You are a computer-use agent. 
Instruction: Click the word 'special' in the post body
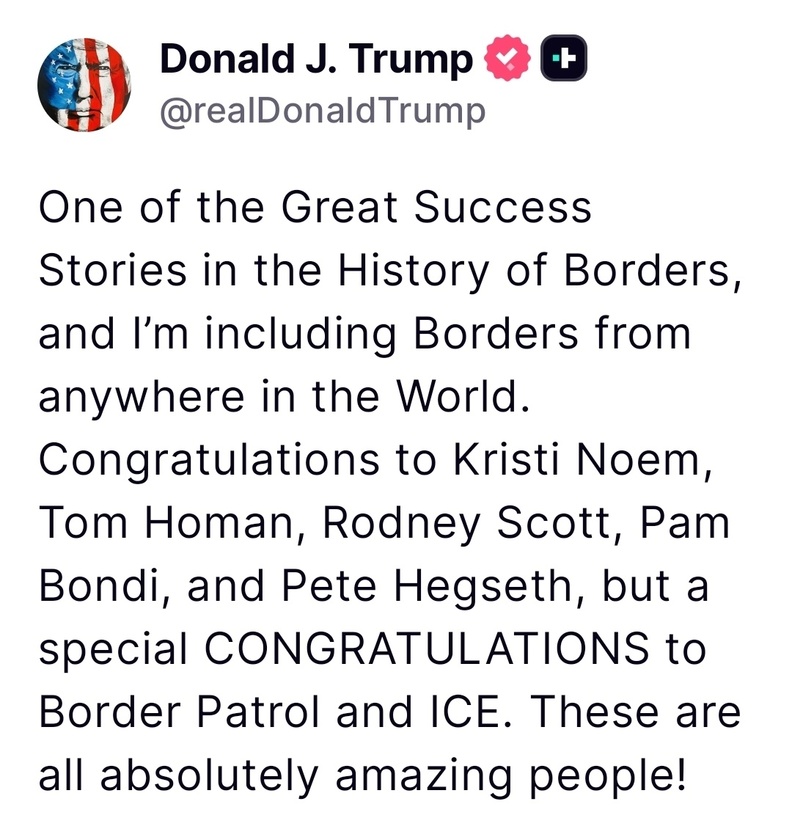[x=113, y=649]
